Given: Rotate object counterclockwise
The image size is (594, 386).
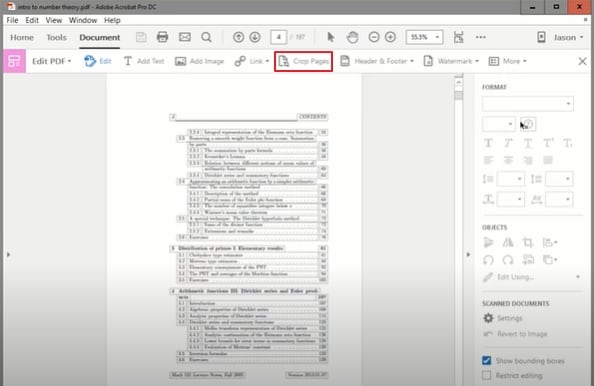Looking at the screenshot, I should click(x=488, y=260).
